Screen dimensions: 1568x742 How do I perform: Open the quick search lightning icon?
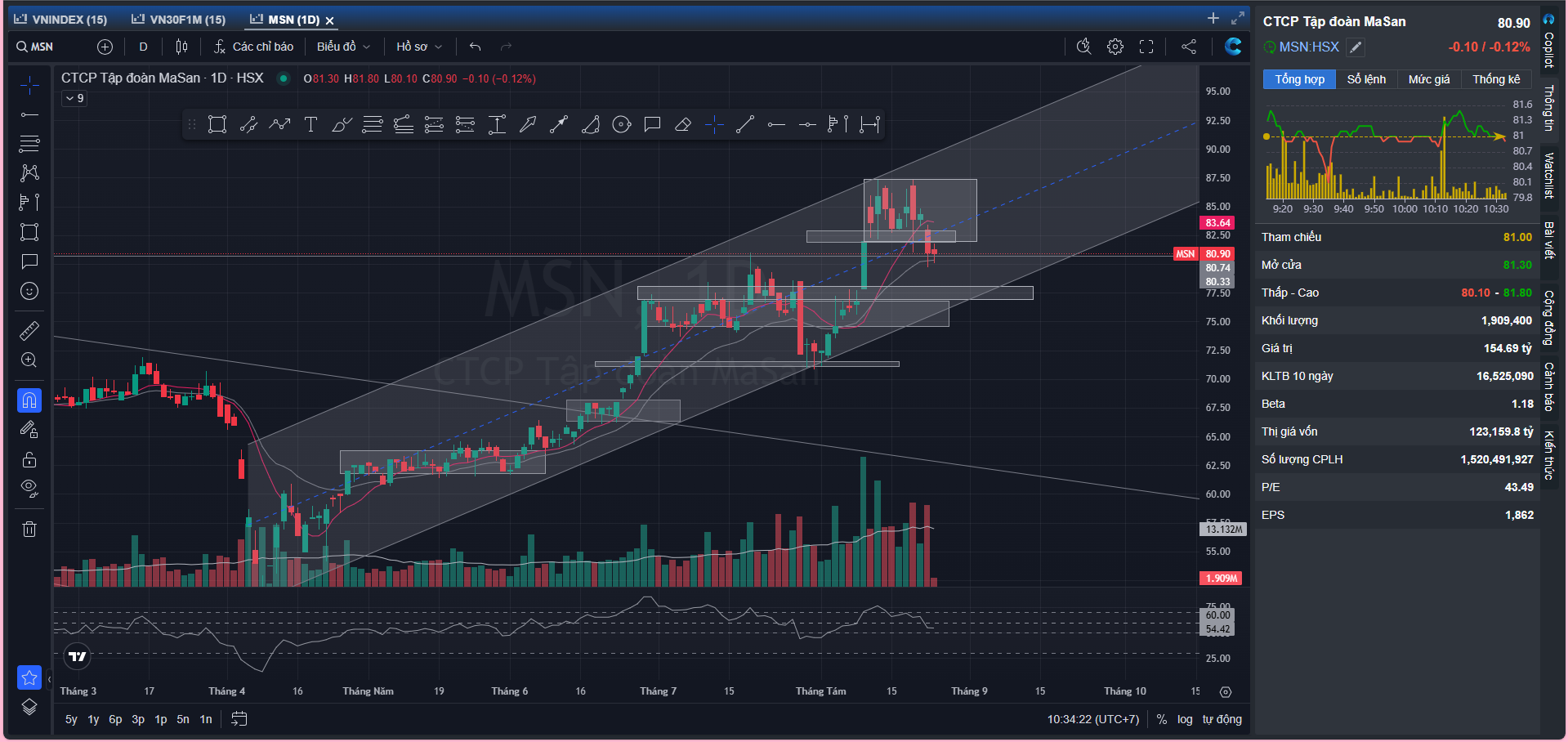click(1083, 47)
